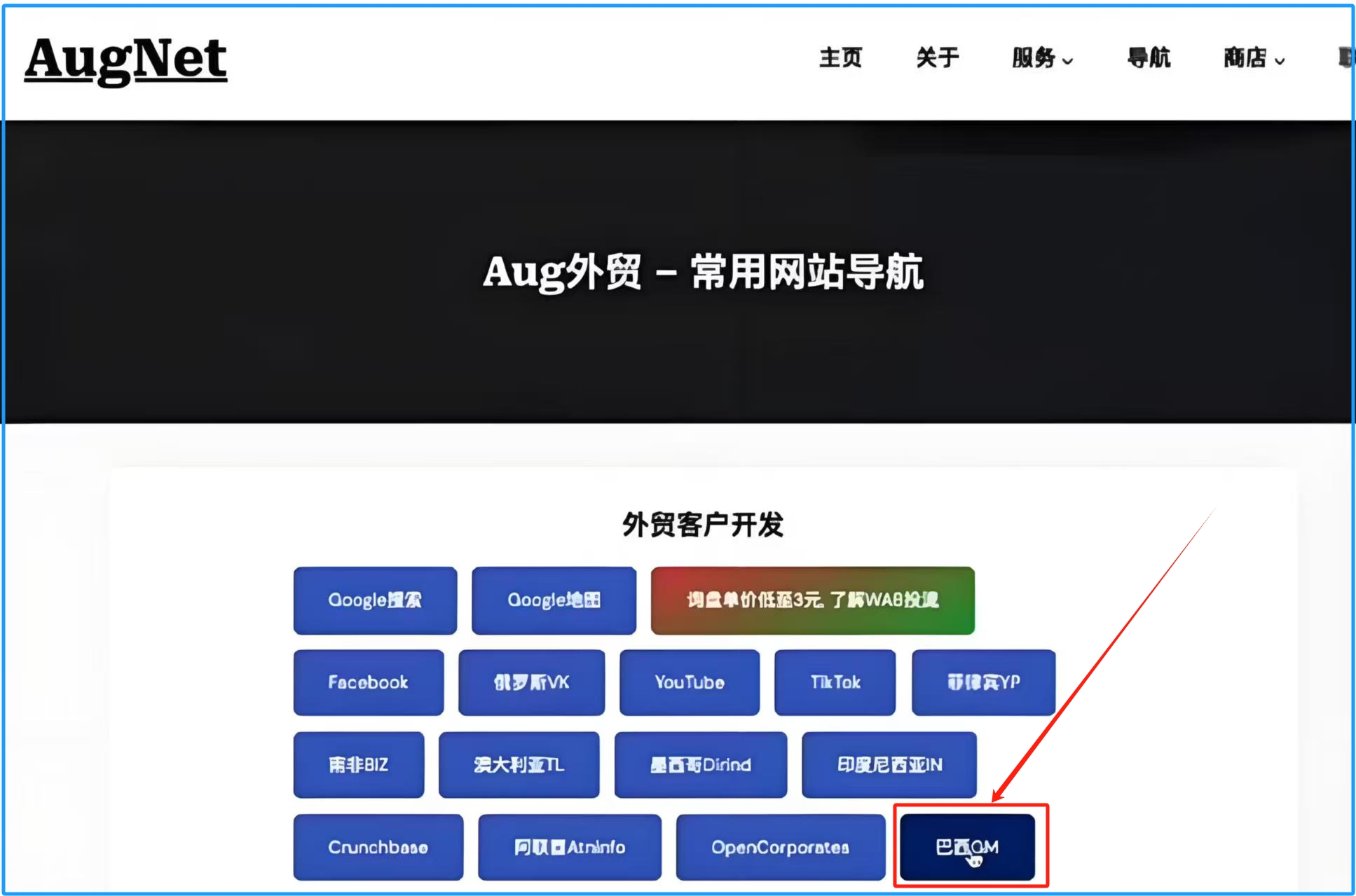The height and width of the screenshot is (896, 1356).
Task: Open the 导航 menu item
Action: pos(1149,57)
